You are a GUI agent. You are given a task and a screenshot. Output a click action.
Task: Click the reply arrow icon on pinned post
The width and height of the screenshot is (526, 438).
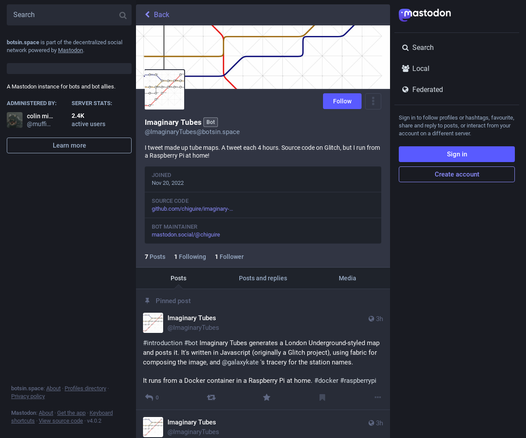(149, 397)
